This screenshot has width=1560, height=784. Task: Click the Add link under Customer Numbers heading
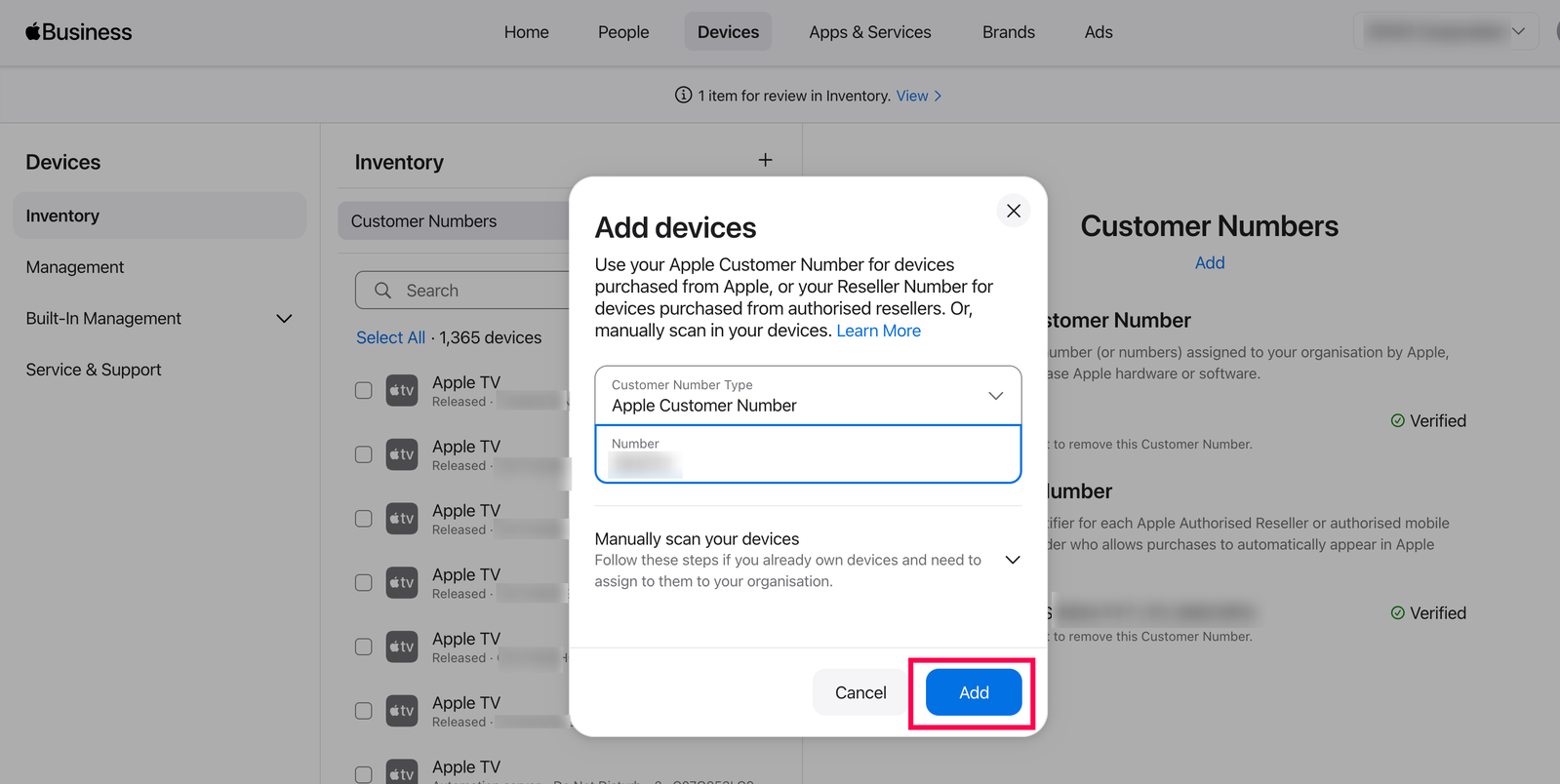pos(1210,263)
